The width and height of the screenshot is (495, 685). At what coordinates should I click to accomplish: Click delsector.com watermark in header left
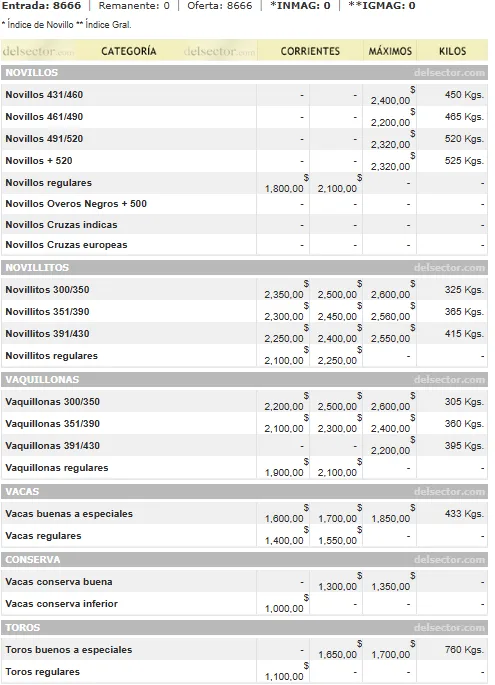[38, 52]
